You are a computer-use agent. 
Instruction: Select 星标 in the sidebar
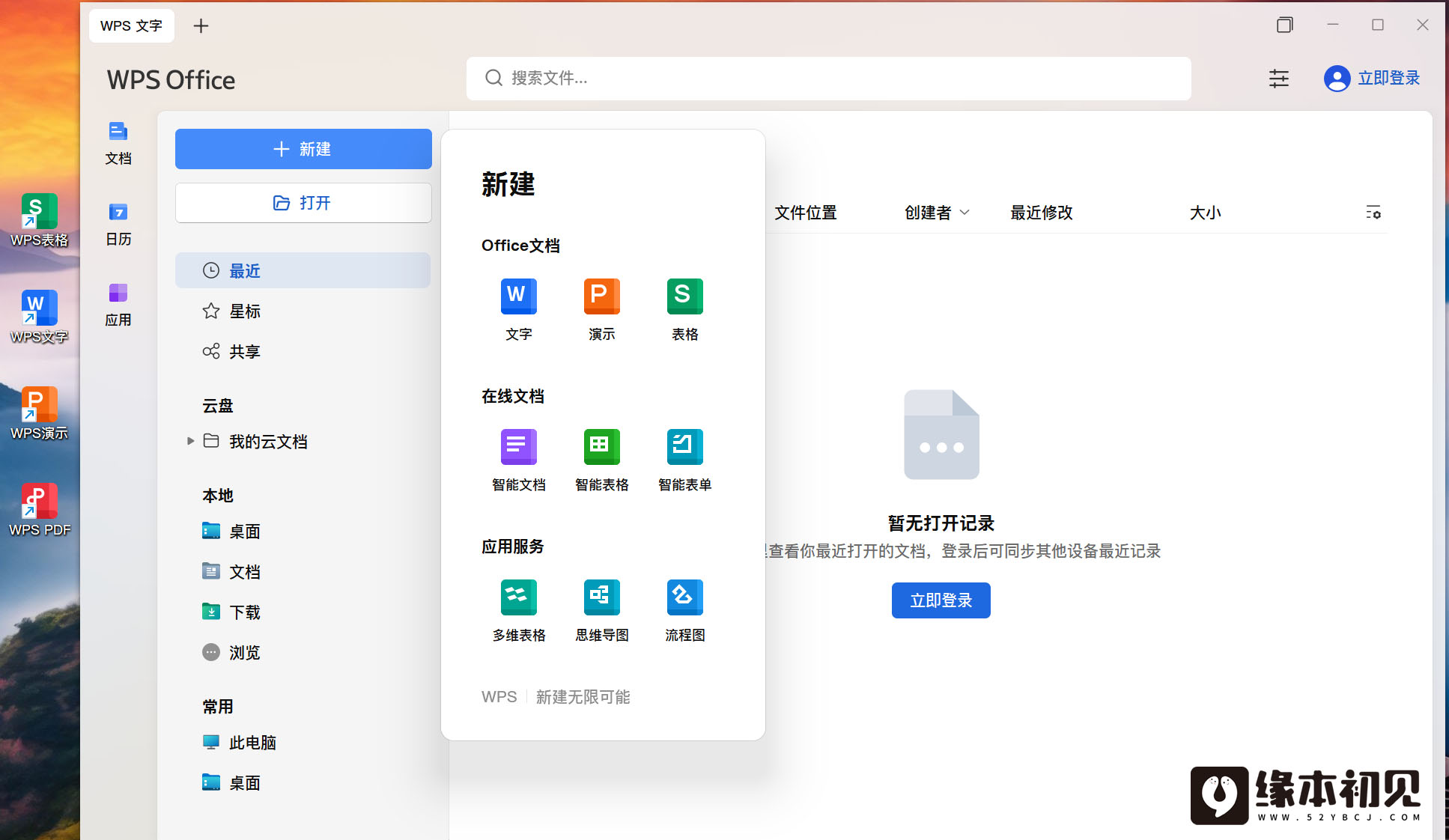(x=244, y=311)
